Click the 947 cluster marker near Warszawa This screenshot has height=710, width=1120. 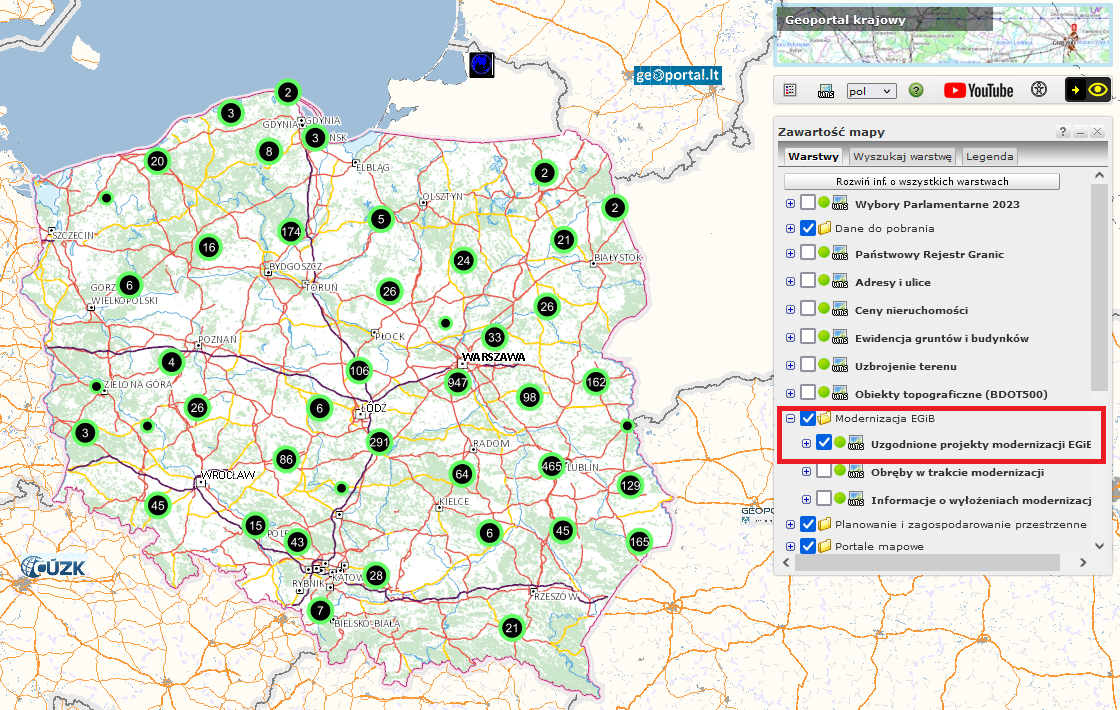458,382
